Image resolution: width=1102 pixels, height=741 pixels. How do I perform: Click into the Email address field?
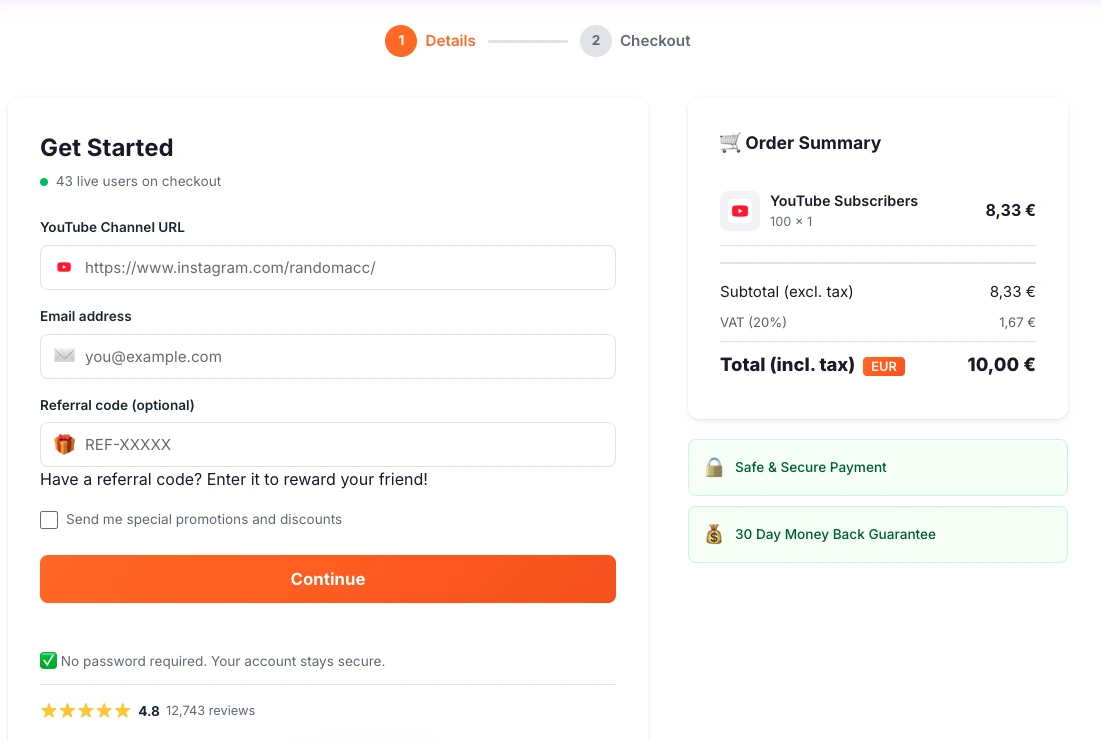tap(340, 357)
